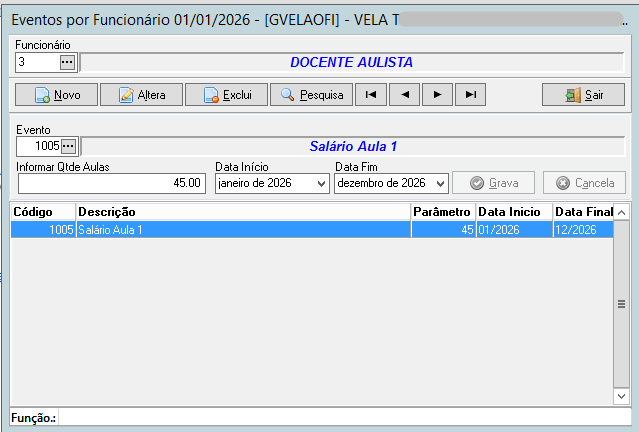
Task: Click the Grava save button
Action: [x=494, y=183]
